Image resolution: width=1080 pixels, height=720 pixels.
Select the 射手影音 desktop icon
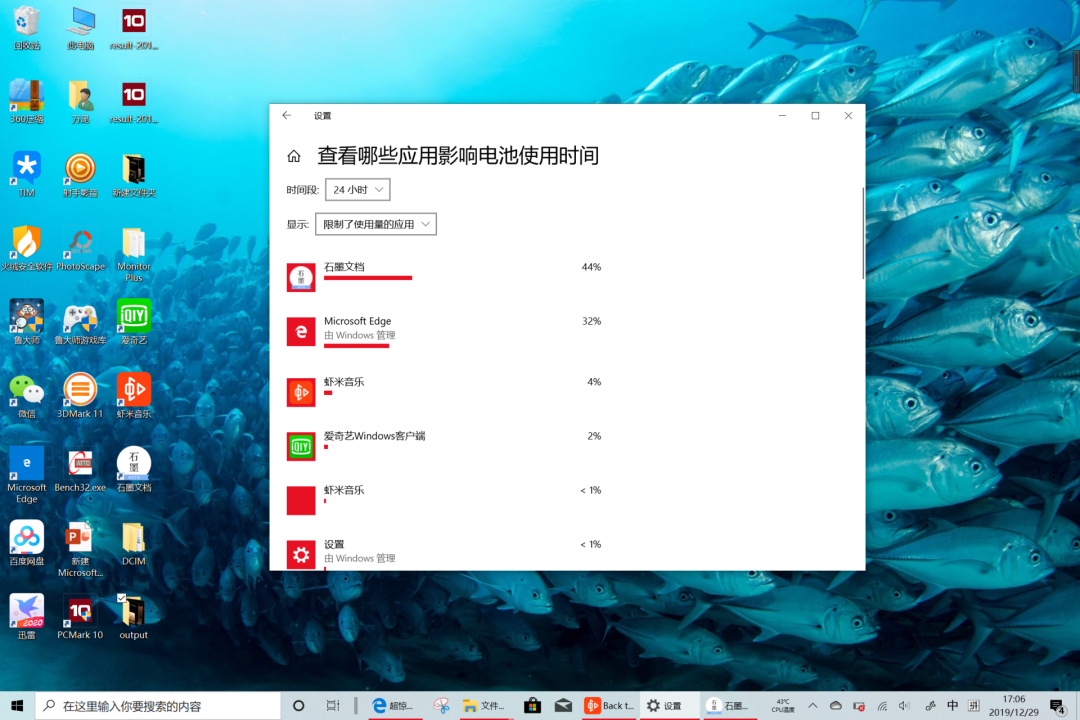pos(80,175)
